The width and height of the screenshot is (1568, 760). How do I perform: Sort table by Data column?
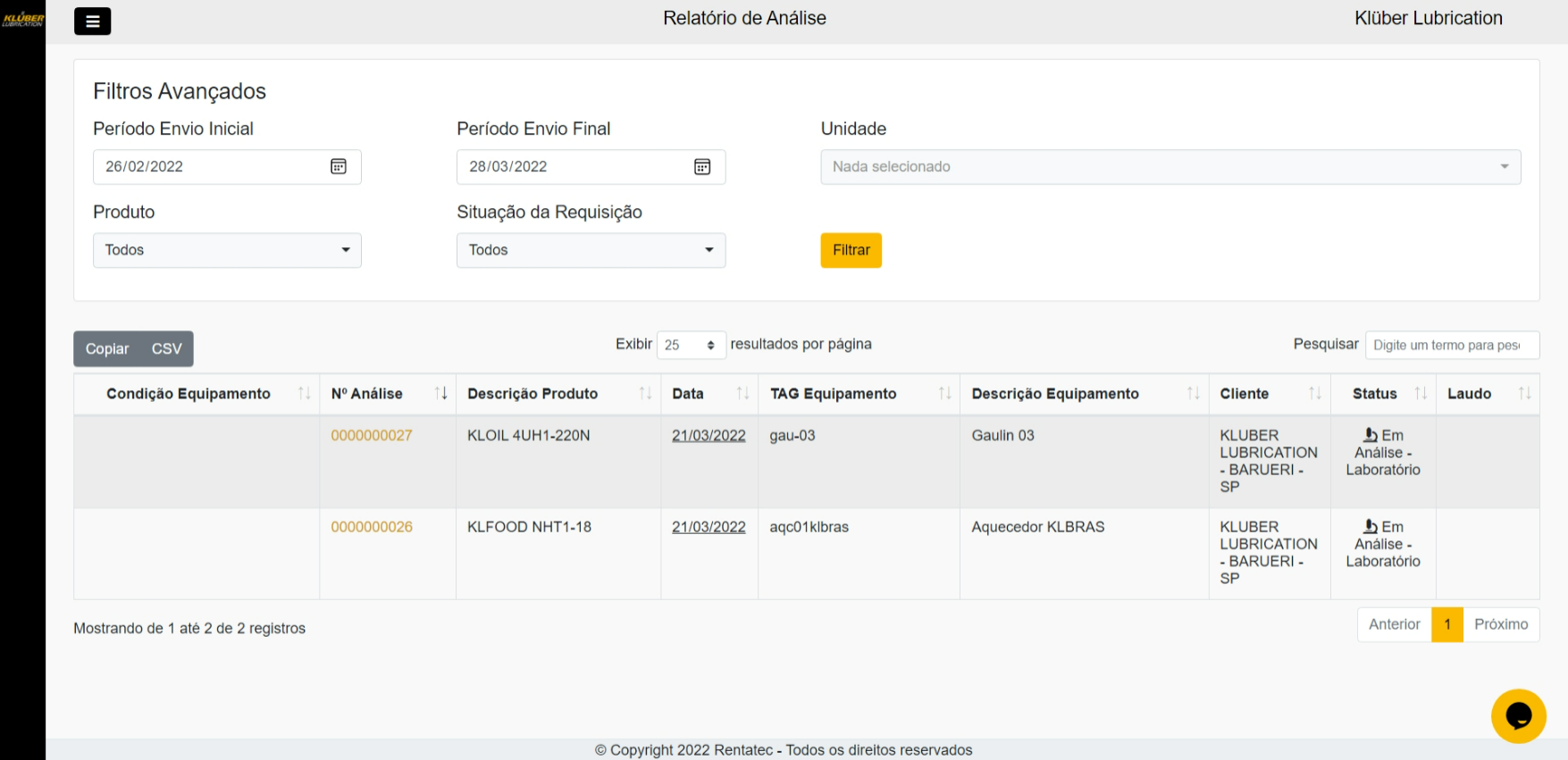[709, 394]
